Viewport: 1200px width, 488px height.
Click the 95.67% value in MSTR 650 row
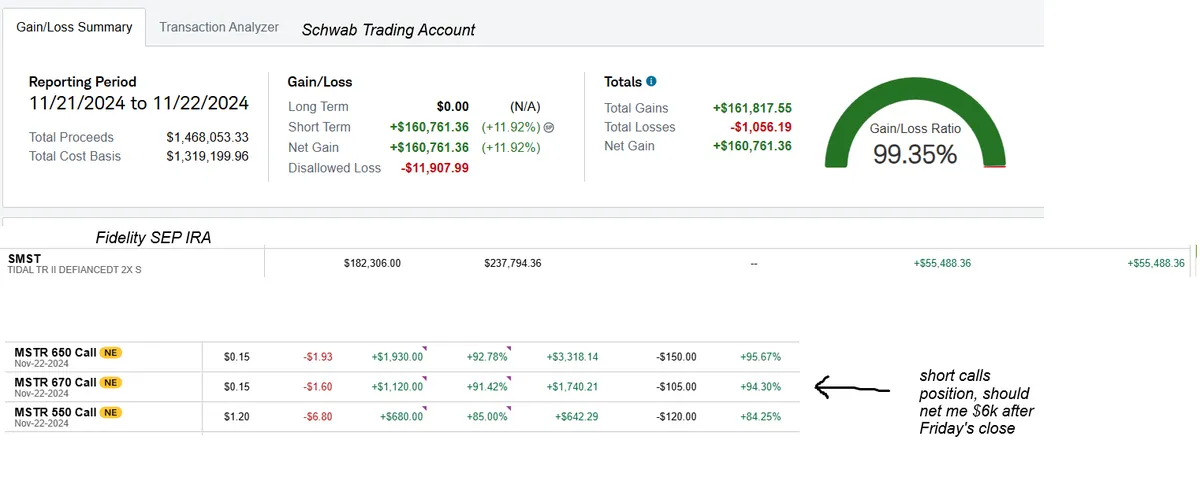[x=760, y=356]
